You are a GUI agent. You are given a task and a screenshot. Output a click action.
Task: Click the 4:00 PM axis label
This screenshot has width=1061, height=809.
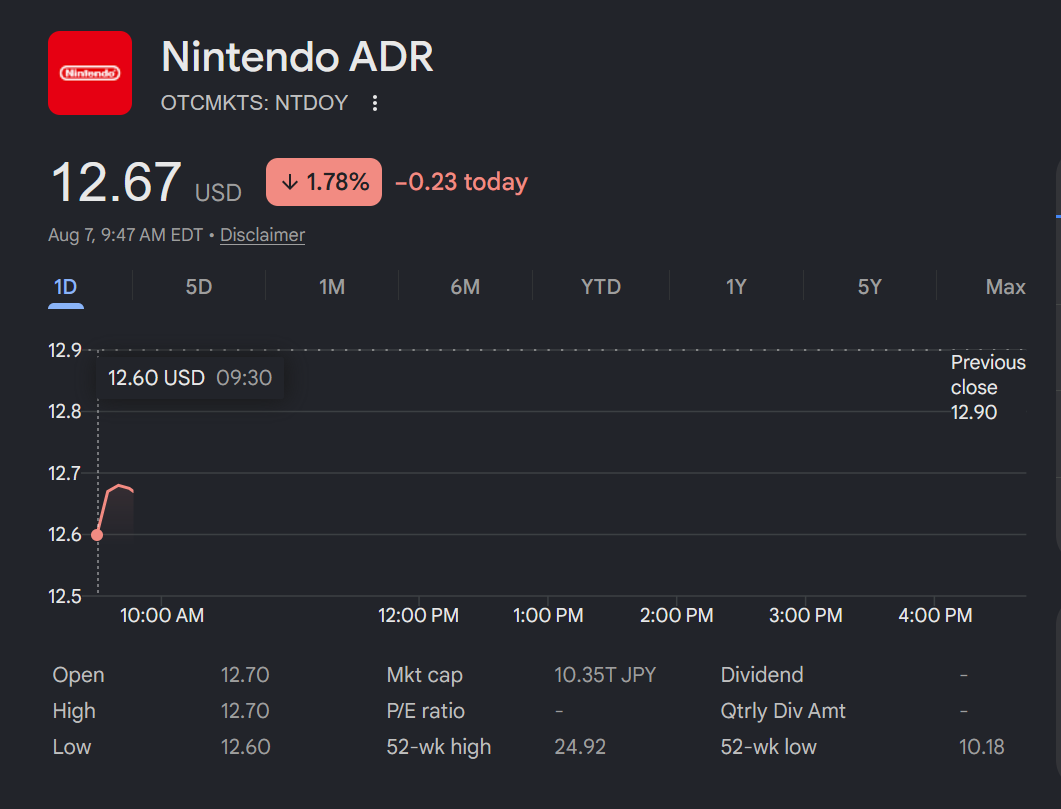(x=935, y=616)
